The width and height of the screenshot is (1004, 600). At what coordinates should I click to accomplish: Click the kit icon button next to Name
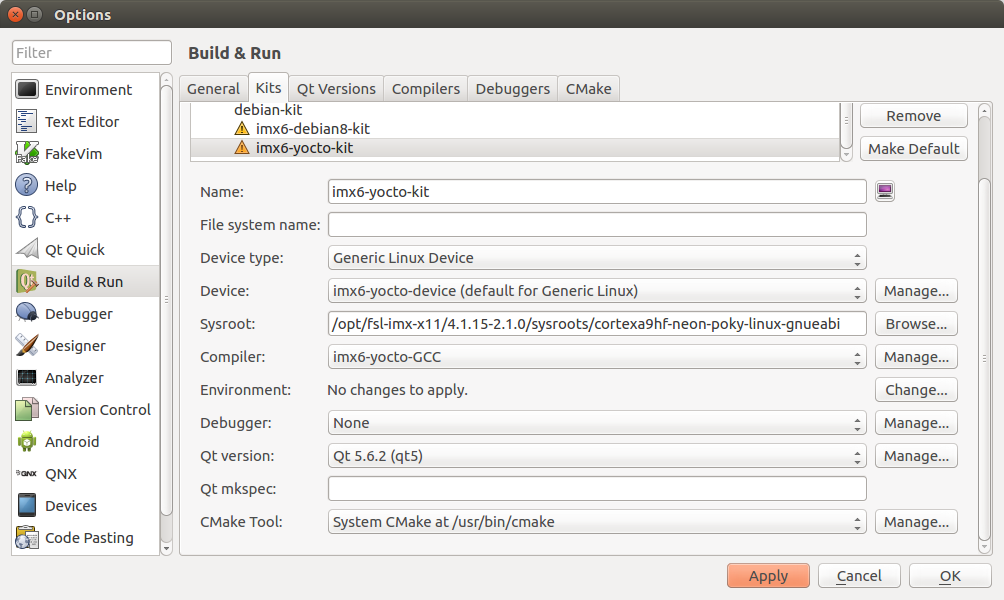[884, 191]
